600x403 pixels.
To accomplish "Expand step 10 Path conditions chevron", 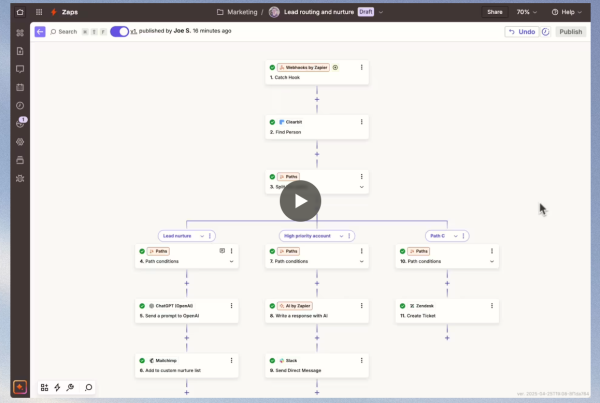I will coord(492,261).
